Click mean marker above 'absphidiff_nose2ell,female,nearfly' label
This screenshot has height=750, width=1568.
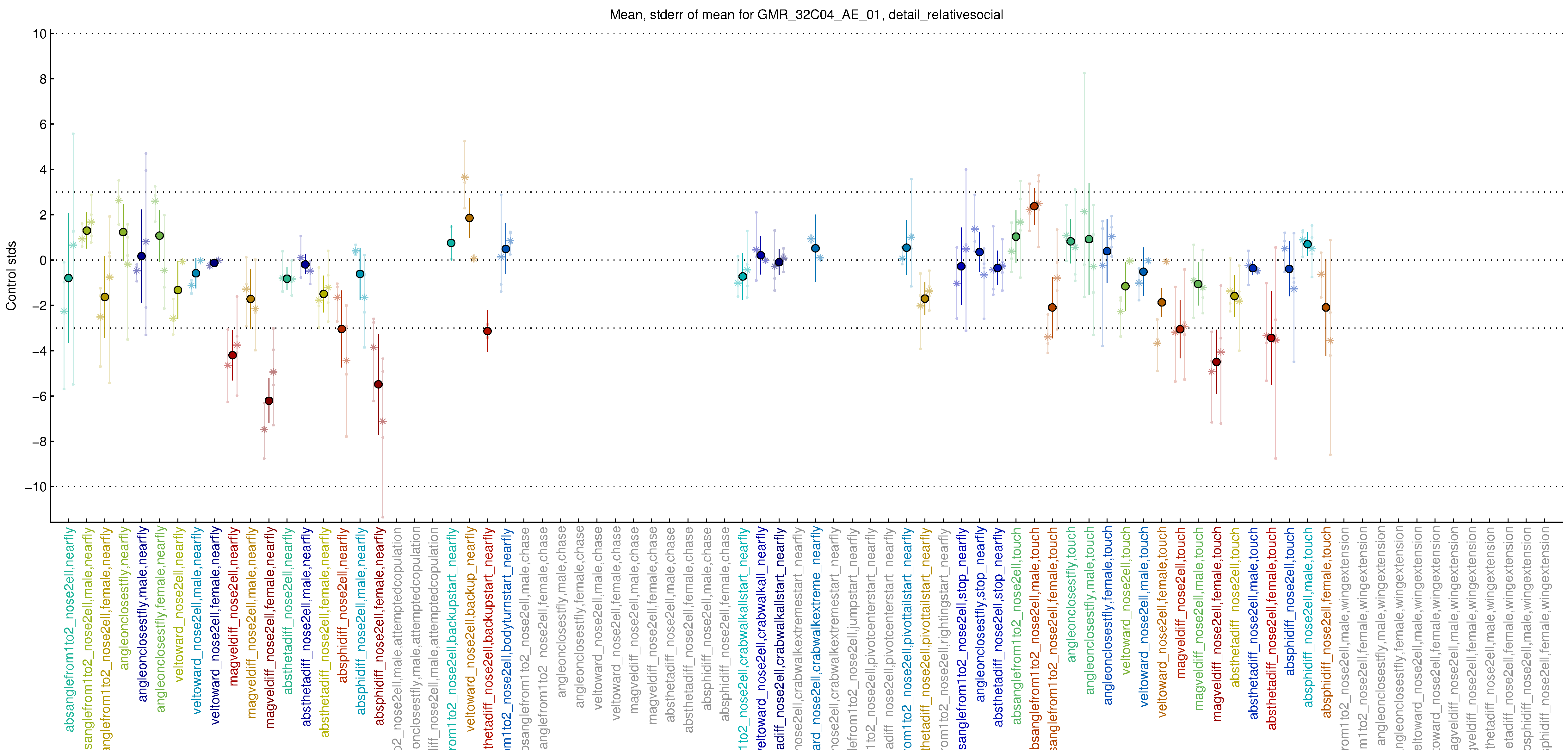tap(379, 384)
